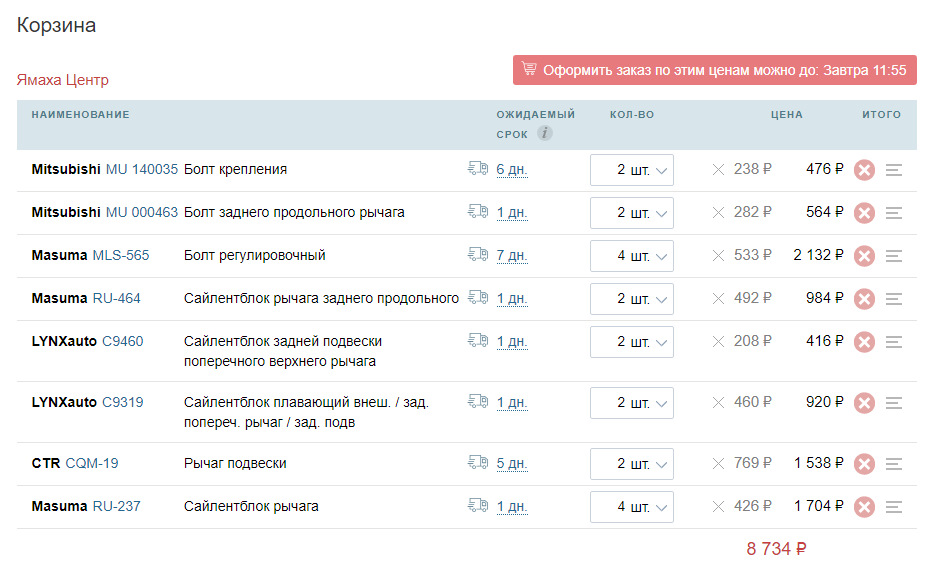Open quantity dropdown for CTR CQM-19
930x569 pixels.
point(632,464)
